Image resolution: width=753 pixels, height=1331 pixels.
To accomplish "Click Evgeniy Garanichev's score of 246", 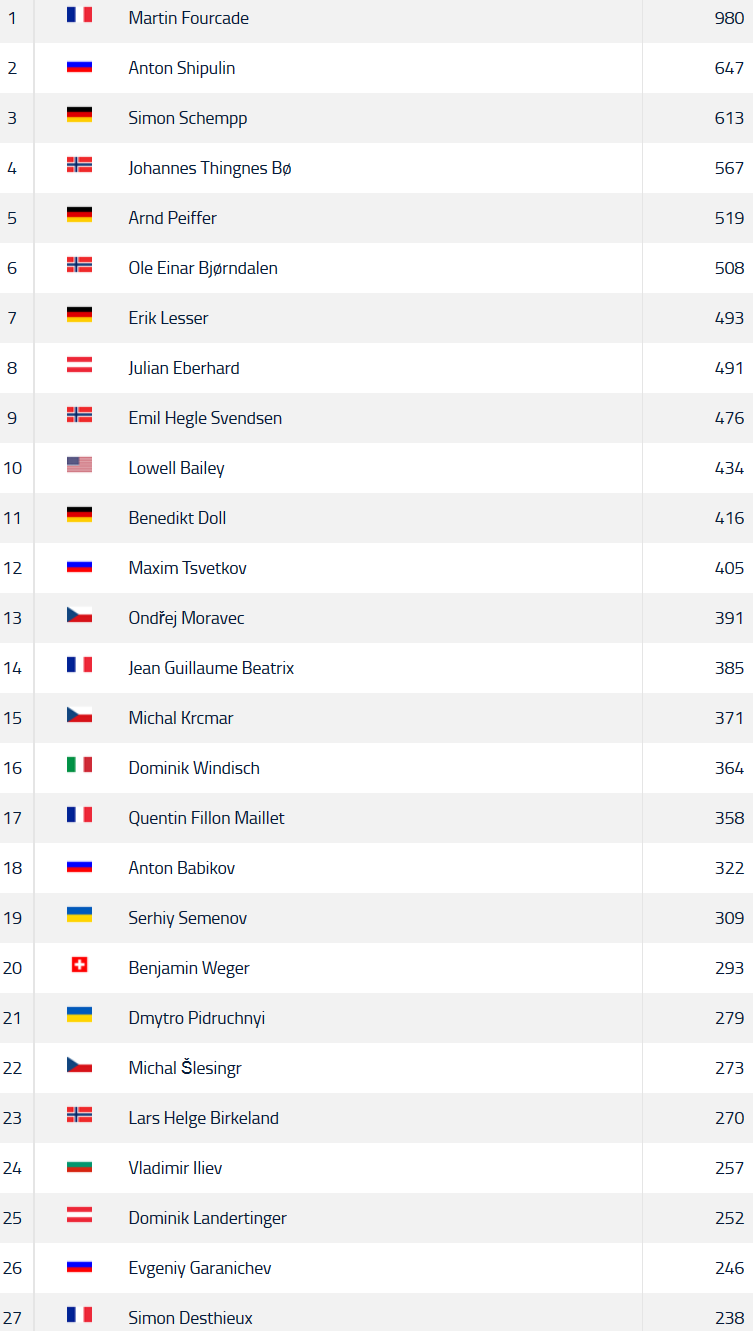I will click(729, 1268).
